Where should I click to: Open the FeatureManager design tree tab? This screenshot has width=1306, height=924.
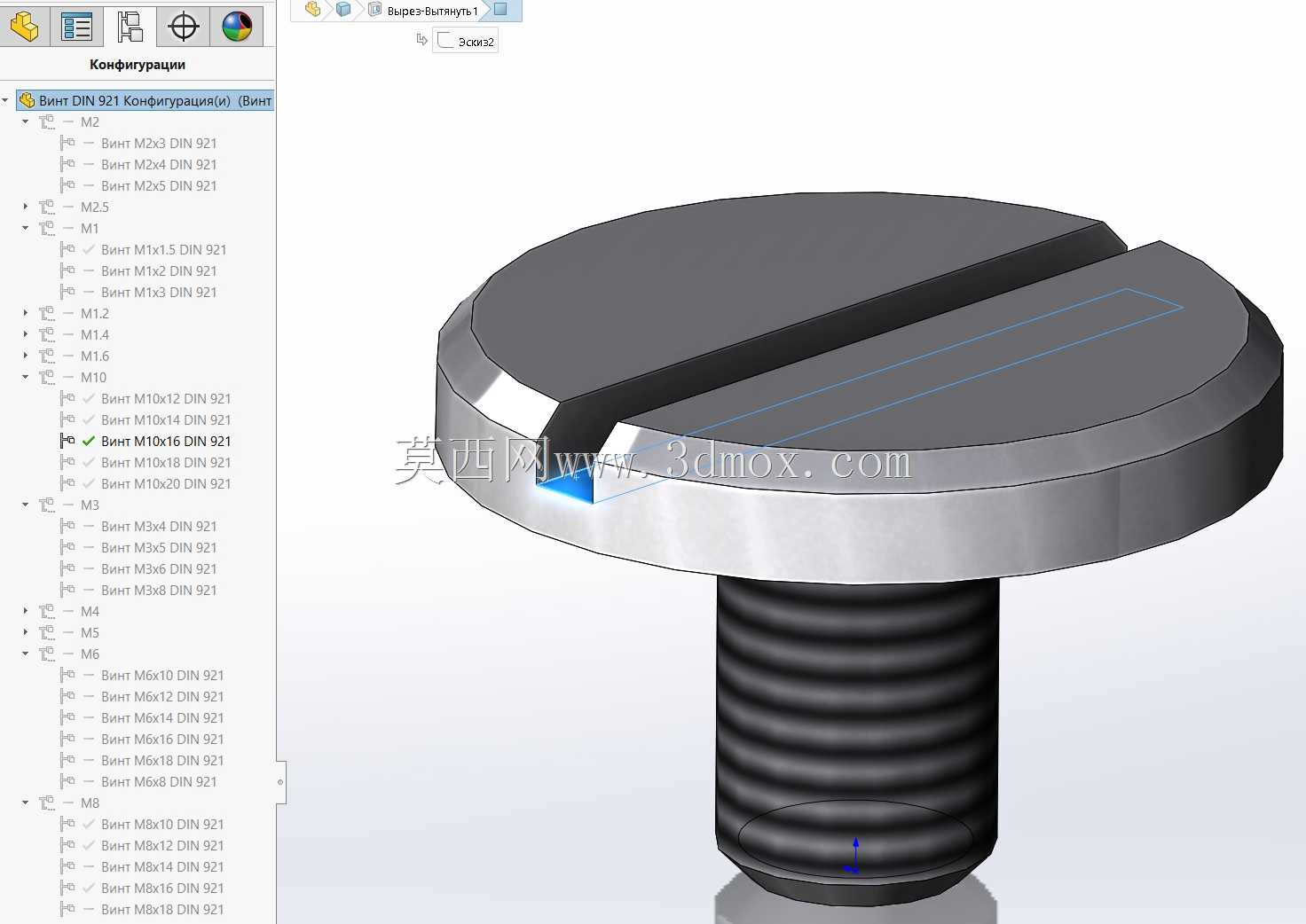click(24, 26)
